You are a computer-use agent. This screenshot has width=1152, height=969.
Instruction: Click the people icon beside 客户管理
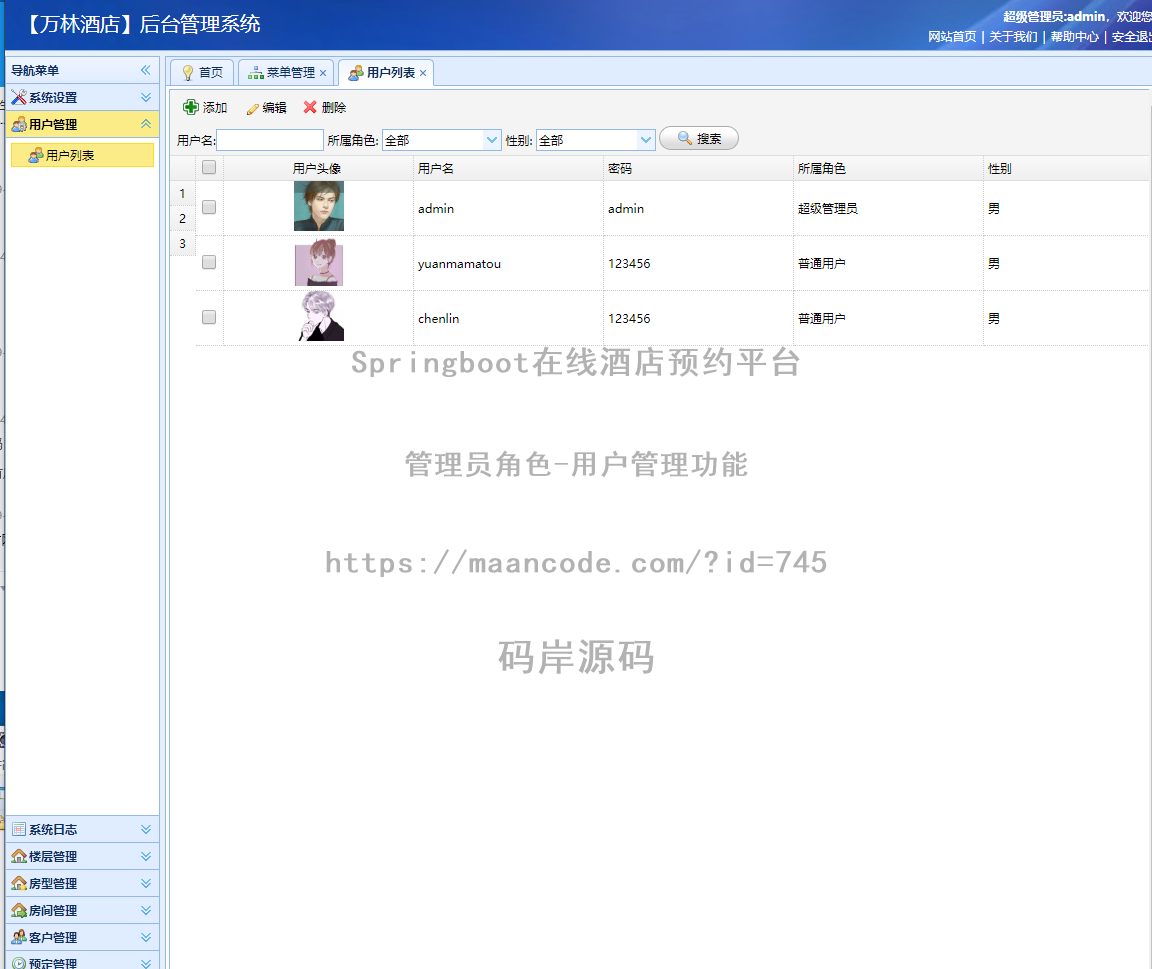(x=19, y=937)
